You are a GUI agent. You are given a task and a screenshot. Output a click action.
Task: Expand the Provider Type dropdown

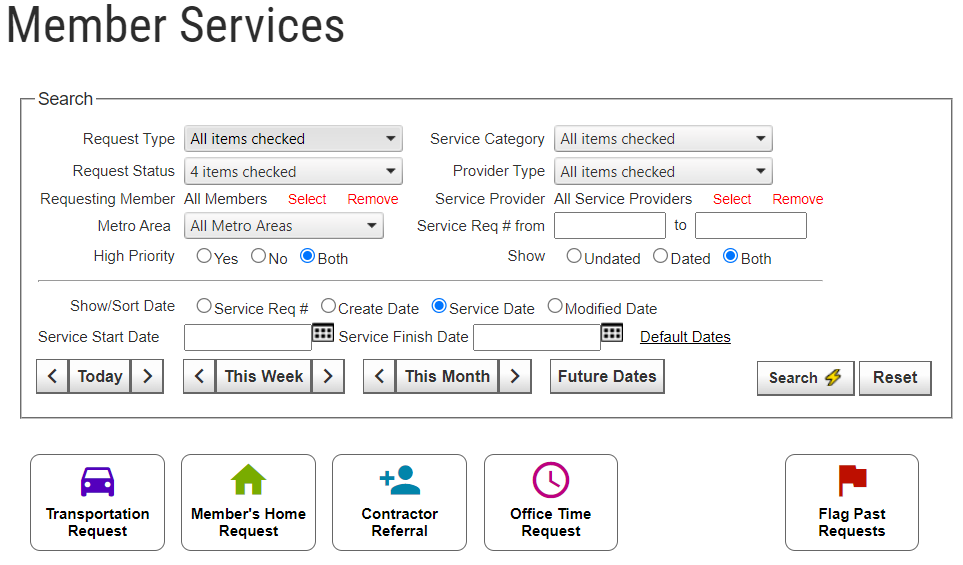coord(663,171)
